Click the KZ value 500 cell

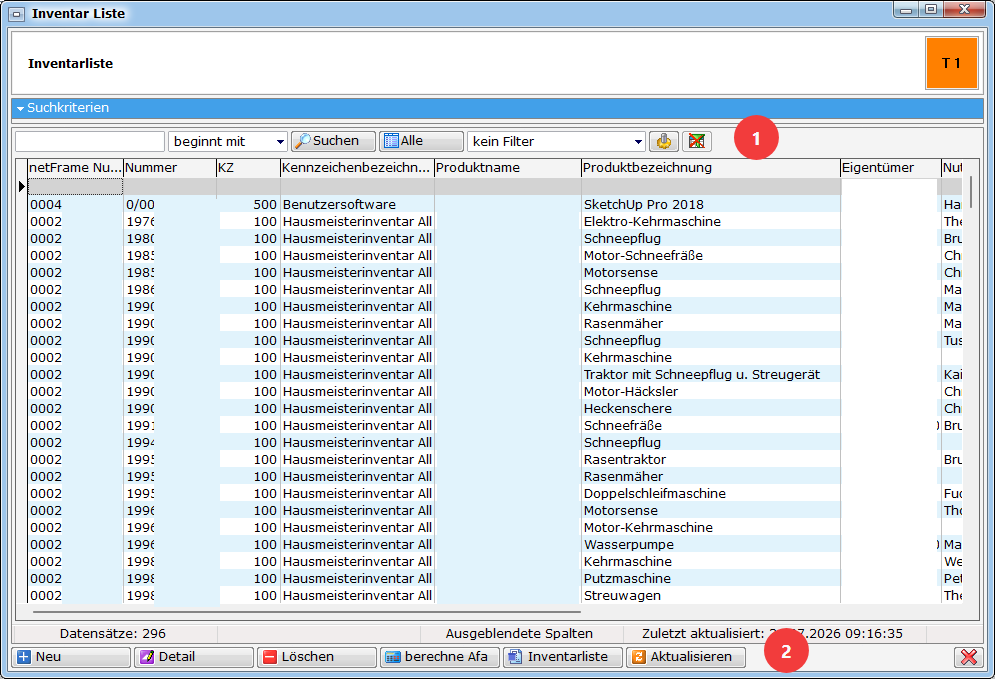(248, 204)
